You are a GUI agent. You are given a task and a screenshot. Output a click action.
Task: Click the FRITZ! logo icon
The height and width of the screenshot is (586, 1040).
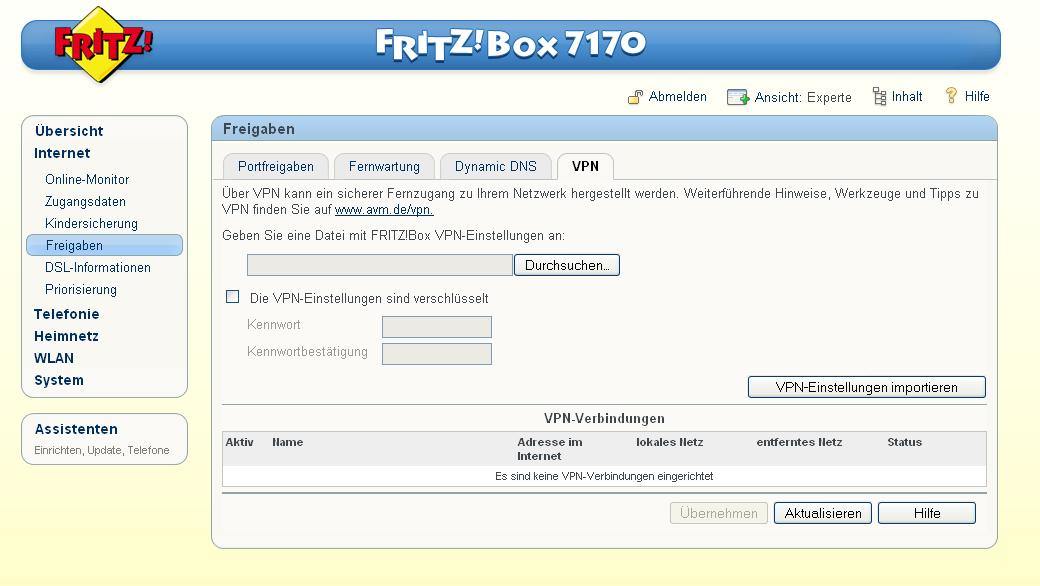tap(101, 44)
